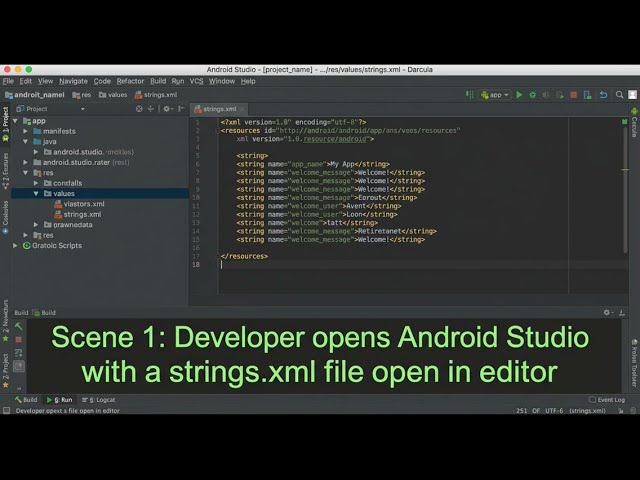Open the search everywhere magnifier
The width and height of the screenshot is (640, 480).
[x=619, y=95]
